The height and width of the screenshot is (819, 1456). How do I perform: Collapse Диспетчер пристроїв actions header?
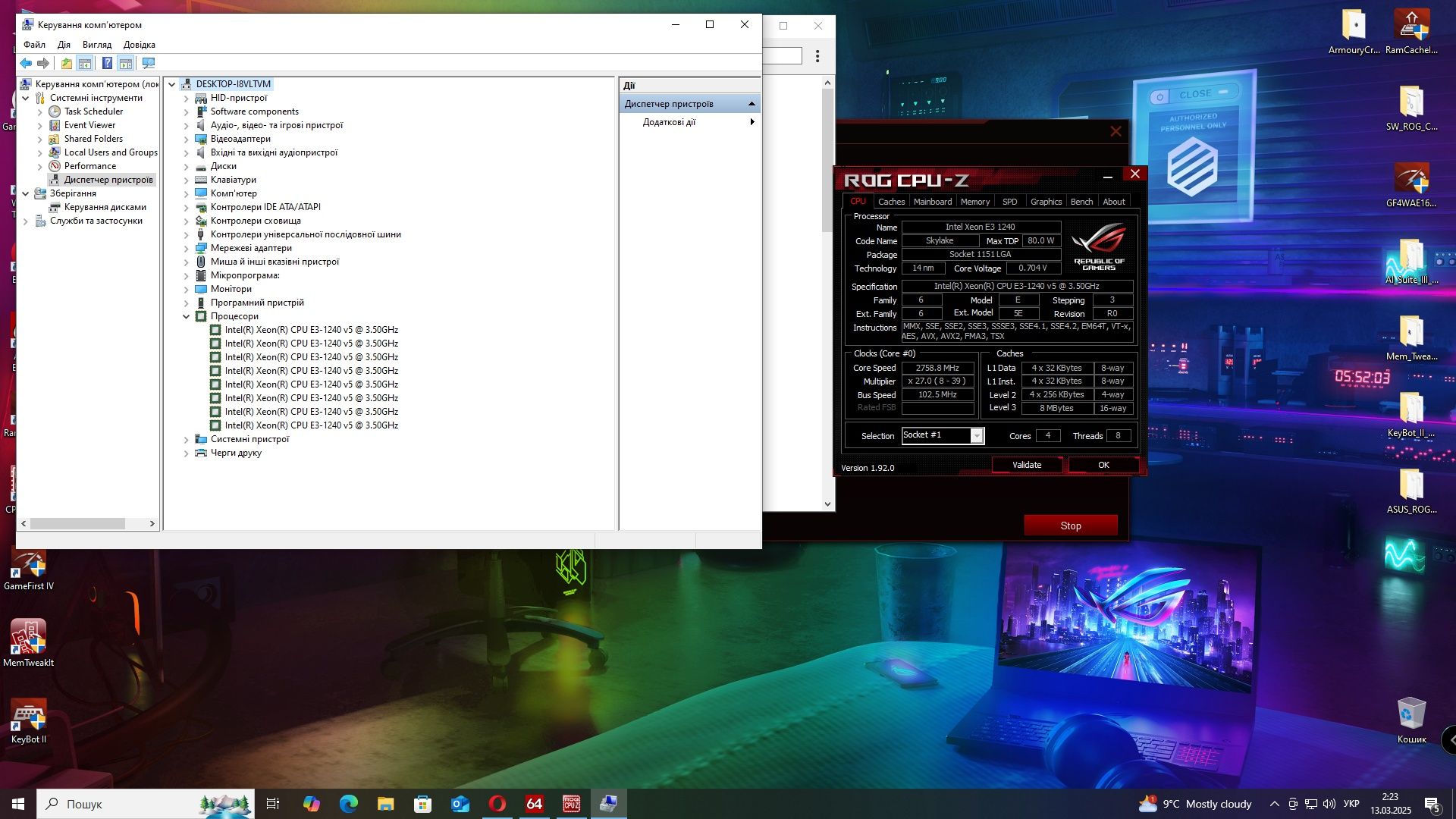752,104
